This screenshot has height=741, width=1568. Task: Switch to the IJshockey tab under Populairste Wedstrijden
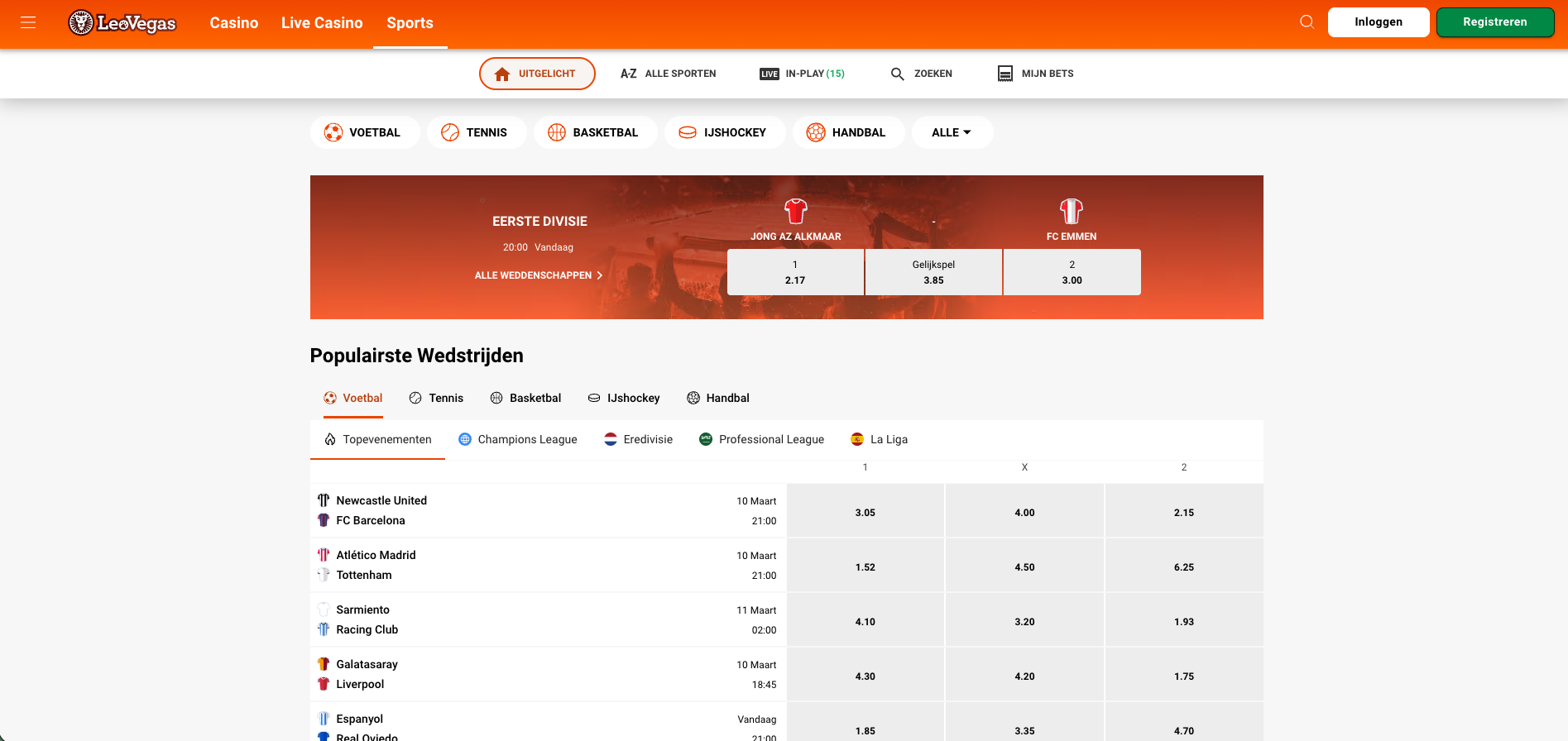[x=624, y=398]
